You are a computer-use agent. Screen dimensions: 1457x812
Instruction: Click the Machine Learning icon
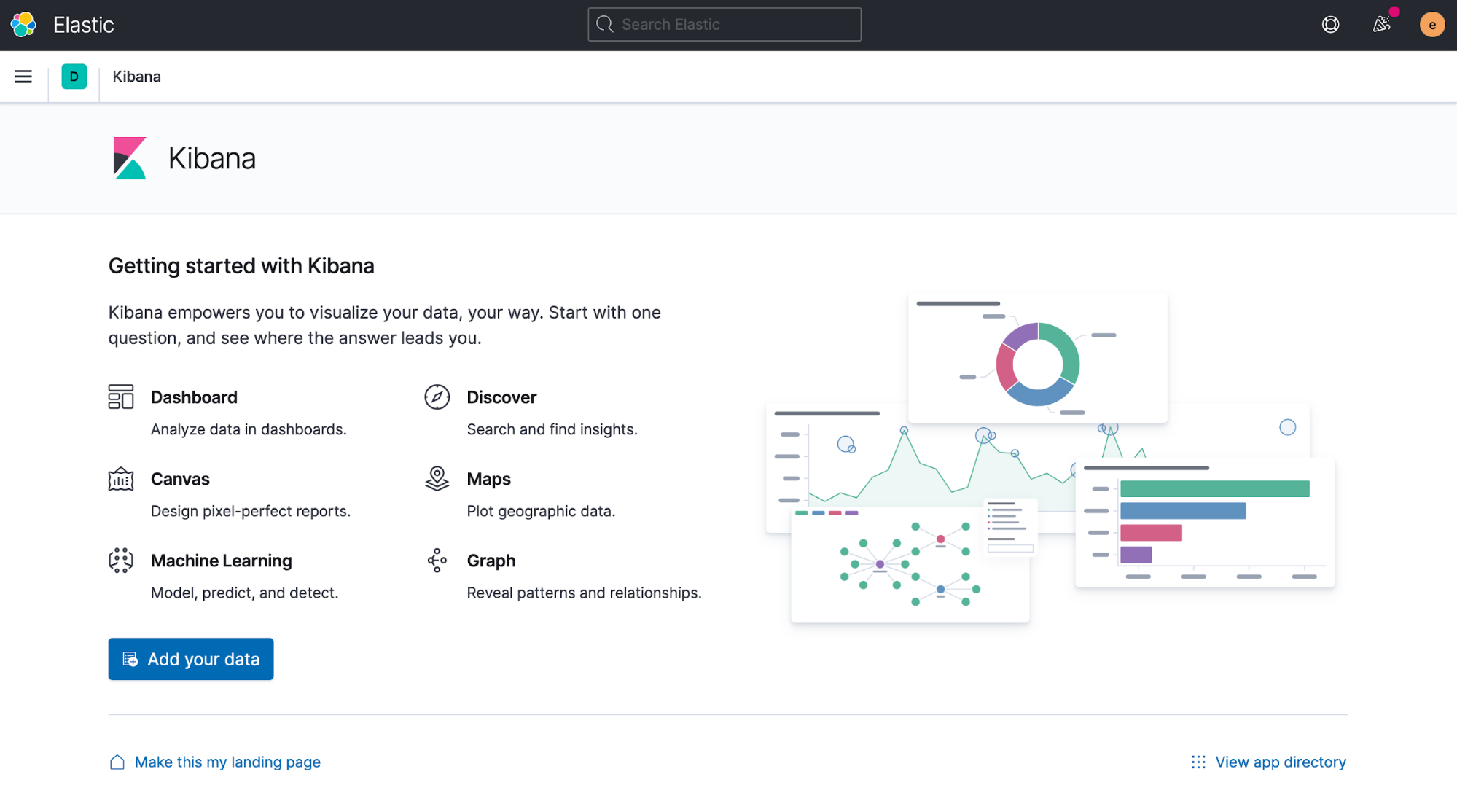click(x=121, y=560)
